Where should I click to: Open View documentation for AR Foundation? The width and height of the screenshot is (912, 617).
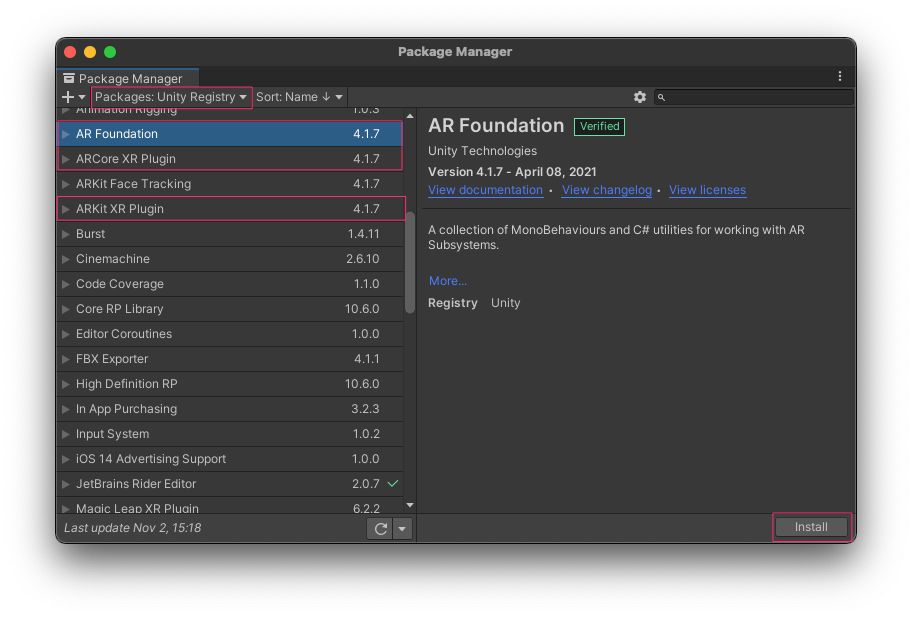click(x=486, y=189)
